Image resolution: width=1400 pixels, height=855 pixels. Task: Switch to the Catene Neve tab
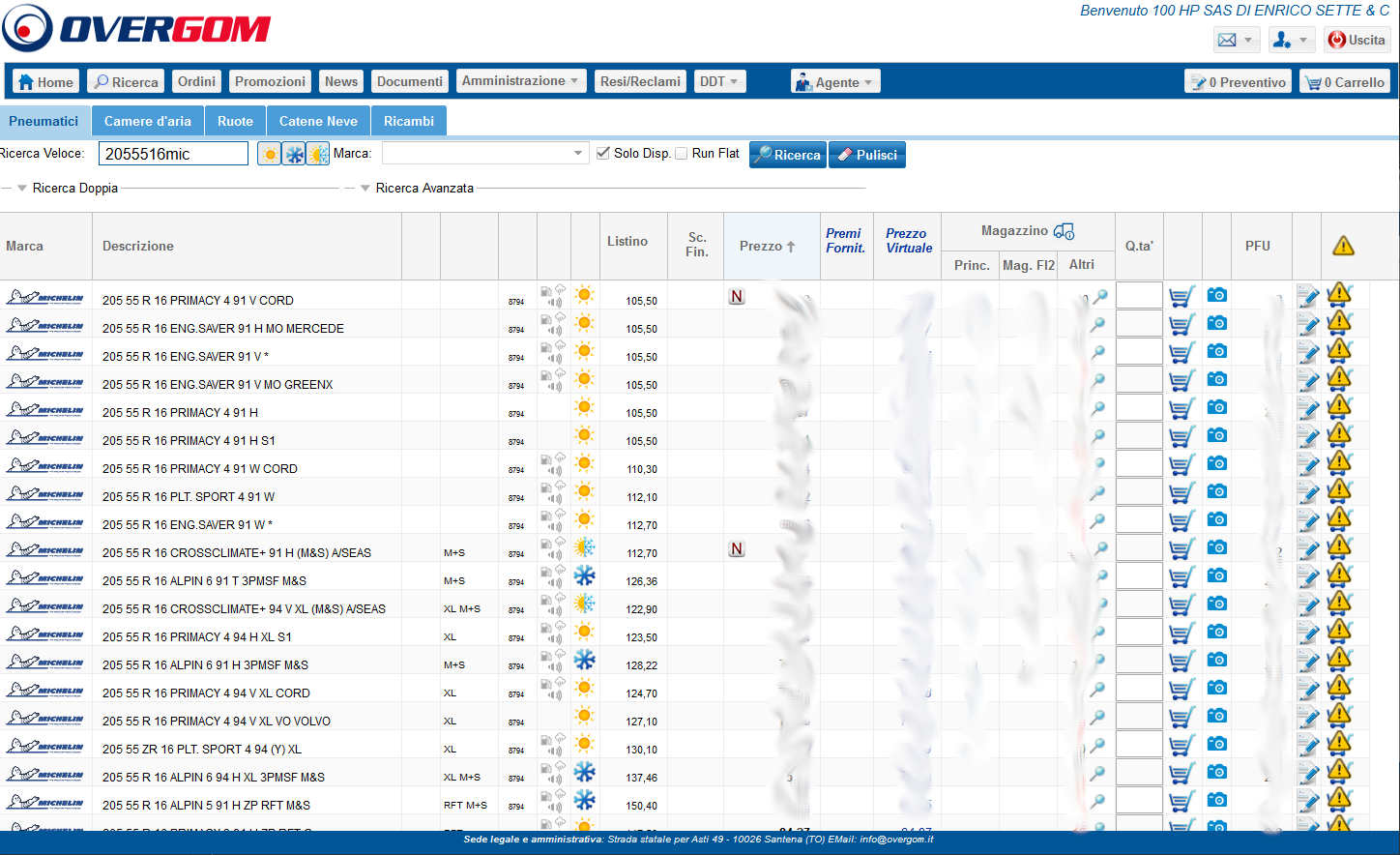pos(318,121)
